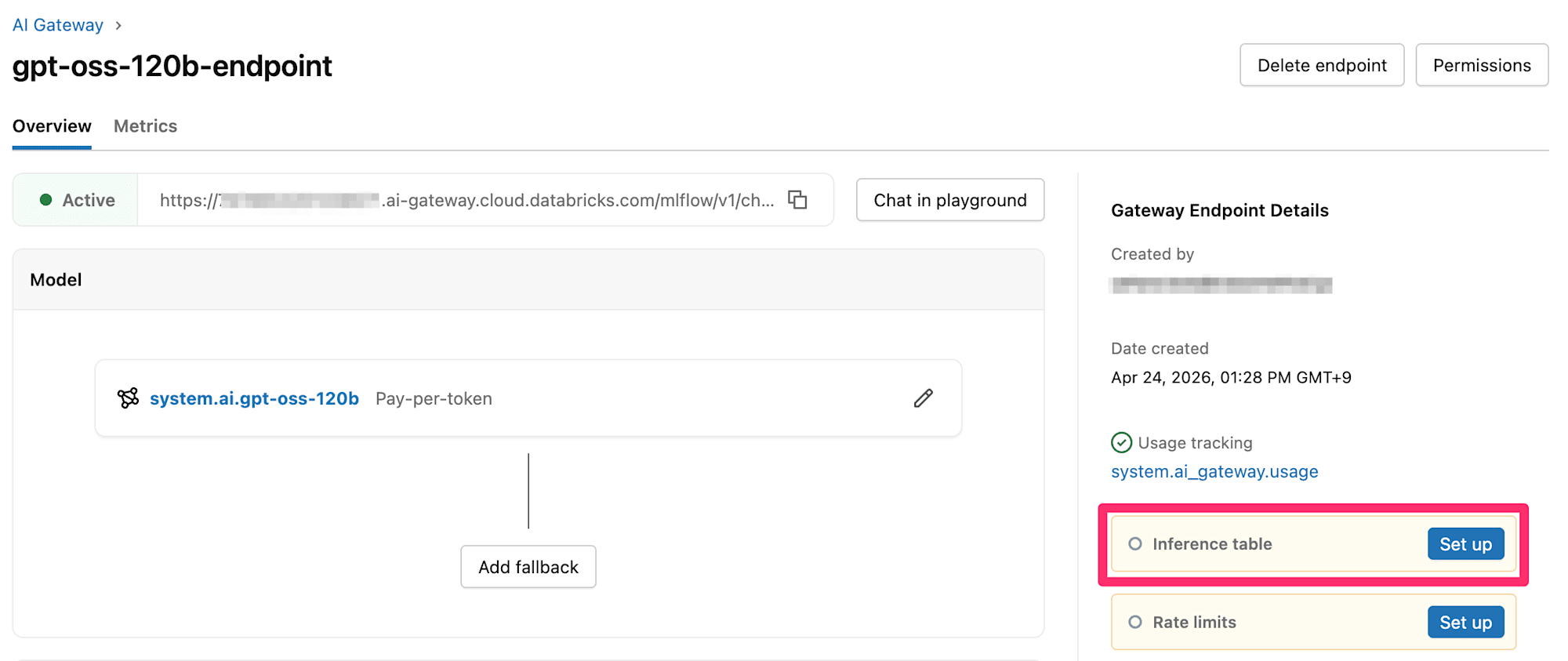Click breadcrumb chevron after AI Gateway
The image size is (1568, 661).
click(x=118, y=25)
